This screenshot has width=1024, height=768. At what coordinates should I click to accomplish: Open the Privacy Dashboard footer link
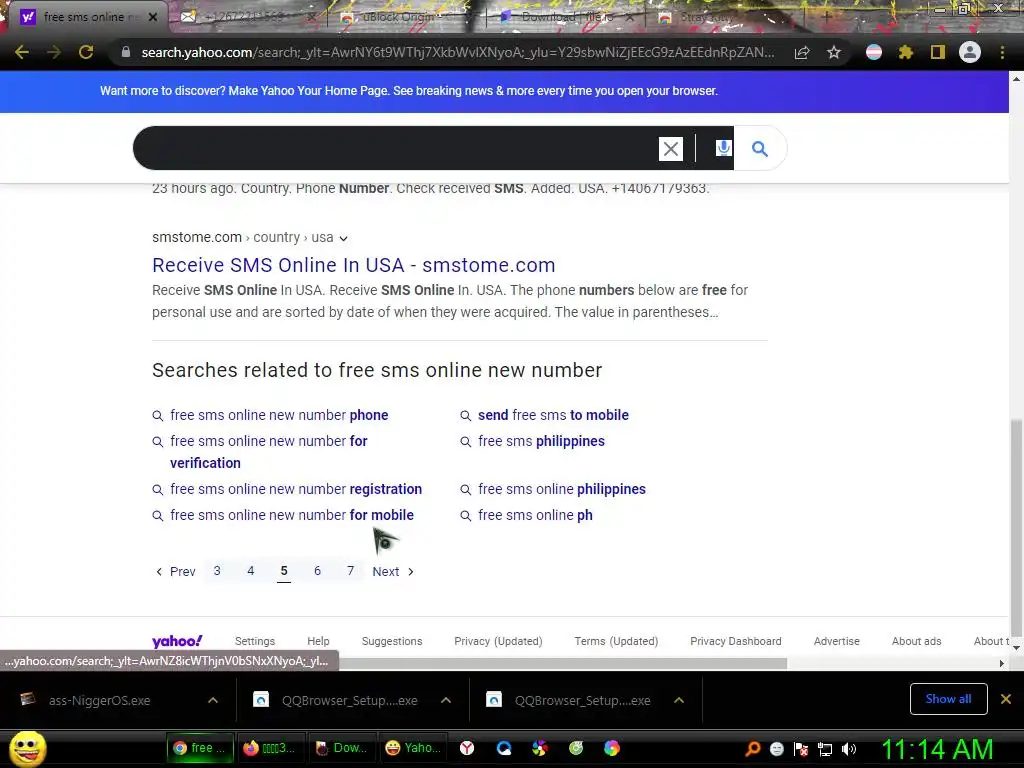[x=735, y=641]
